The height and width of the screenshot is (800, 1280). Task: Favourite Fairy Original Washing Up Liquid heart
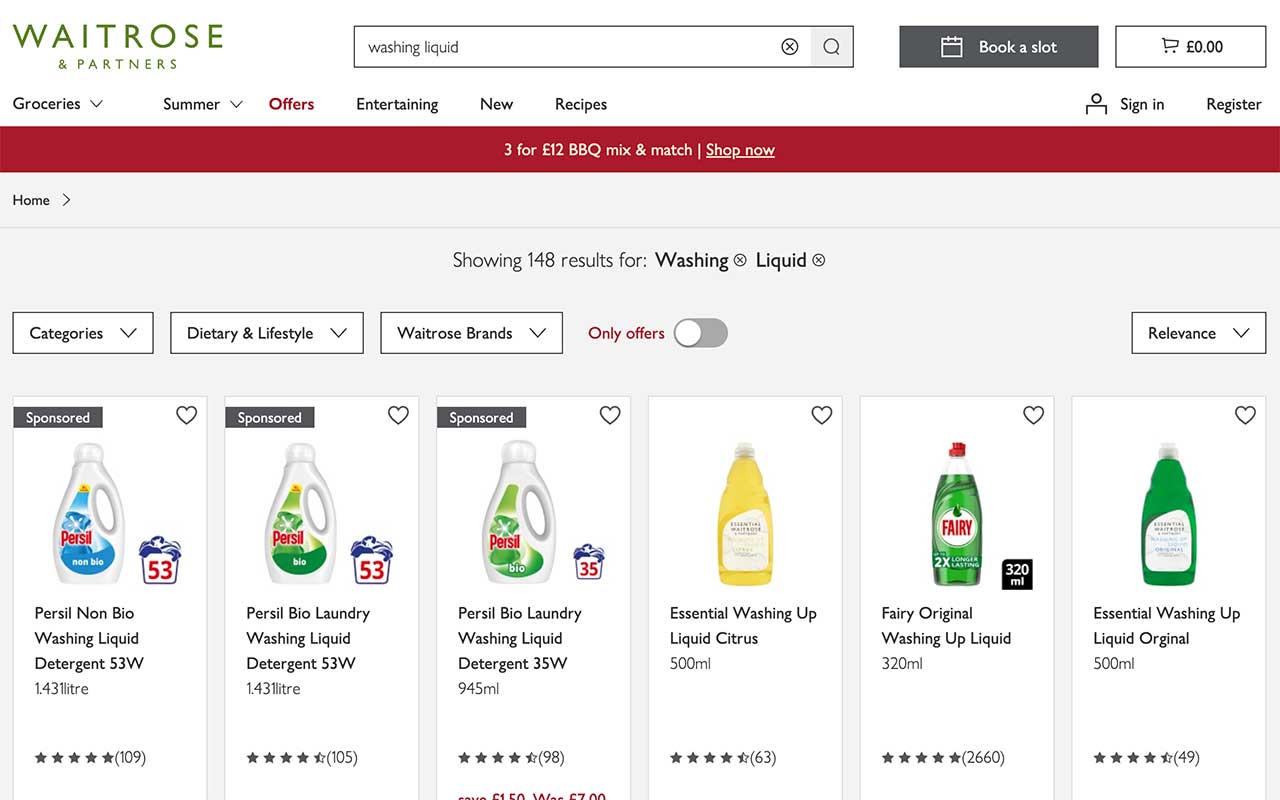point(1033,415)
